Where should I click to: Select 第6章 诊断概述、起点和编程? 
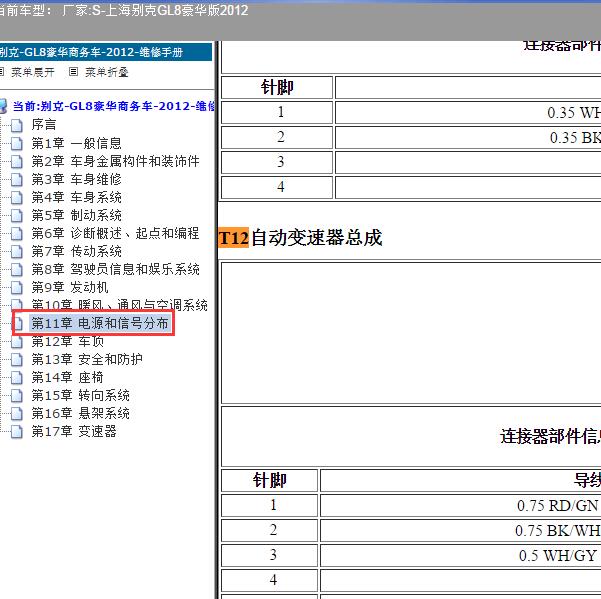click(115, 233)
